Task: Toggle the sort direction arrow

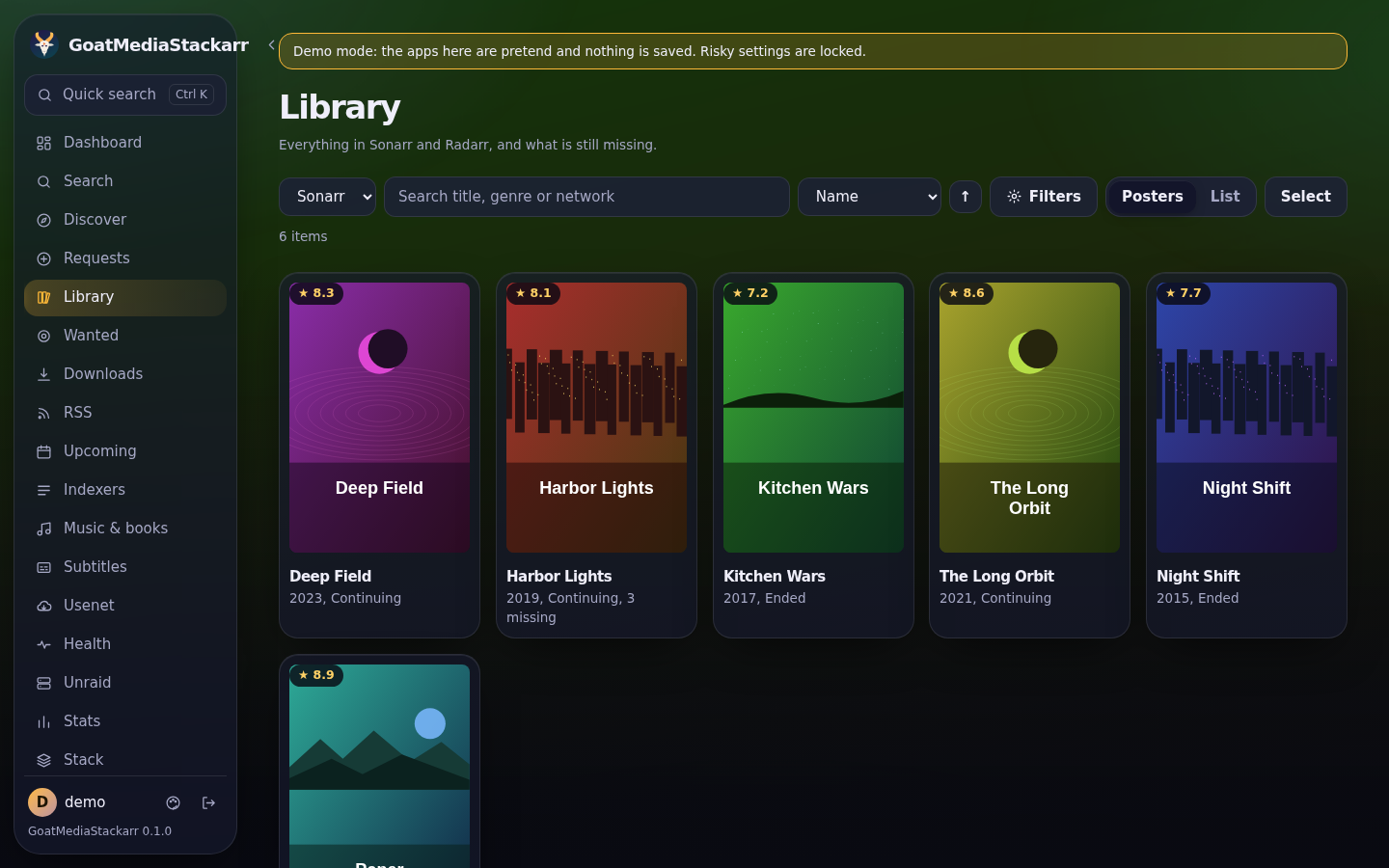Action: coord(966,197)
